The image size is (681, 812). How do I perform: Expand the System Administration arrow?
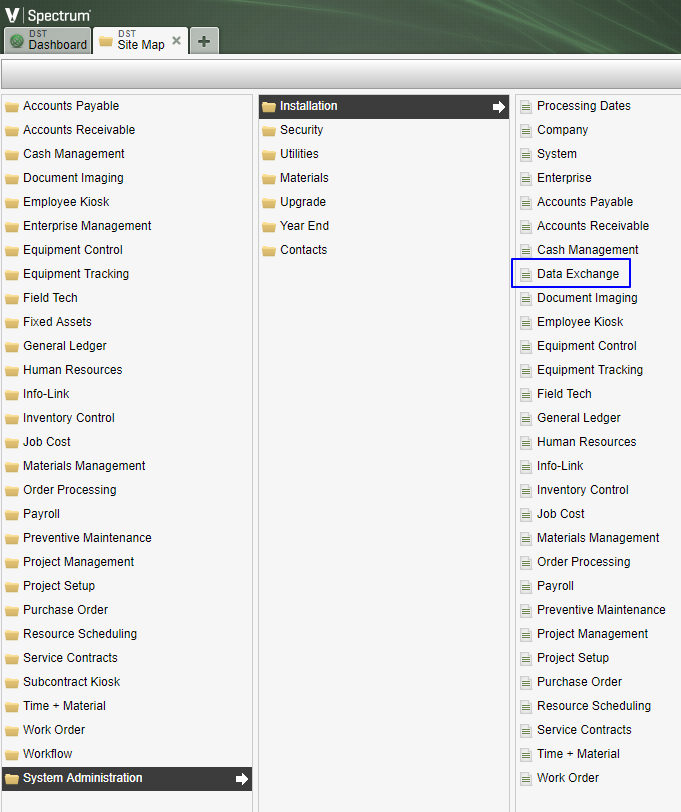click(x=241, y=779)
